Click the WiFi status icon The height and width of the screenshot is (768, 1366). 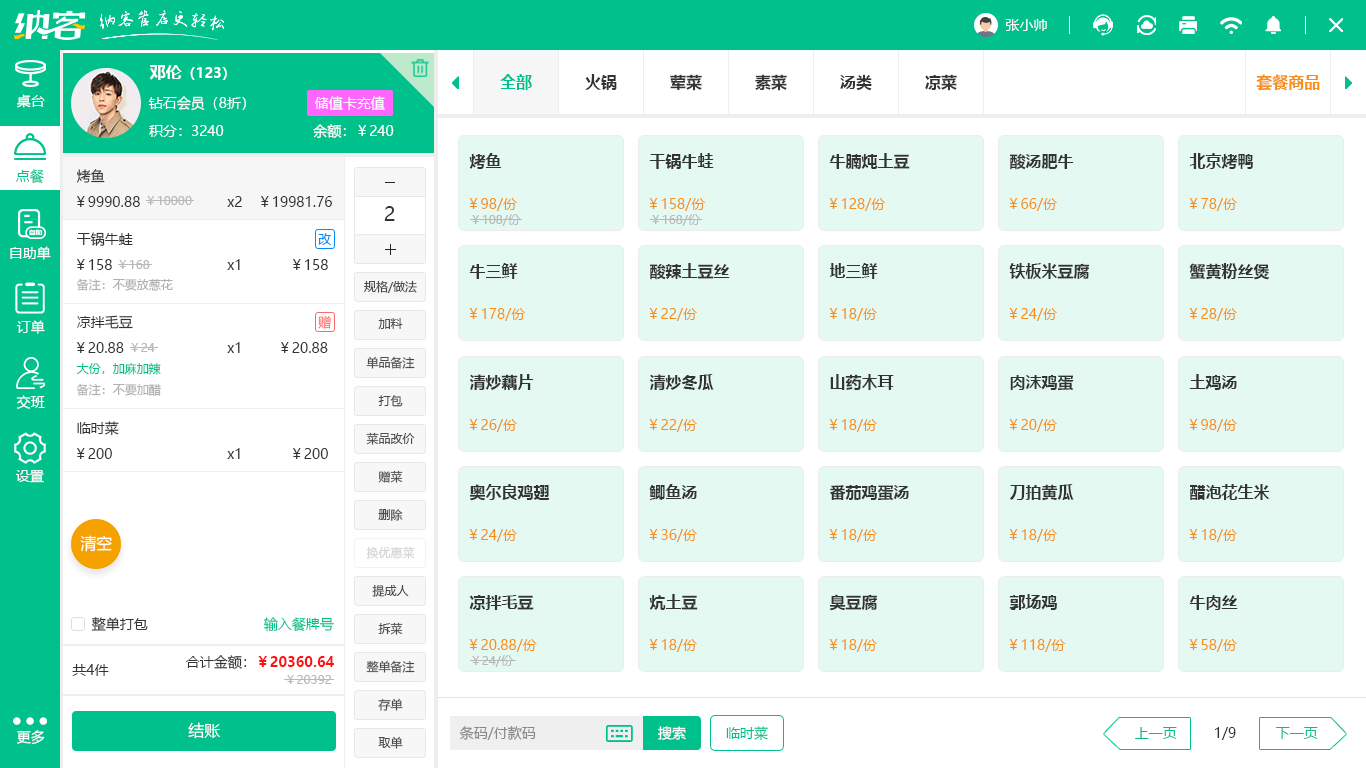coord(1231,25)
